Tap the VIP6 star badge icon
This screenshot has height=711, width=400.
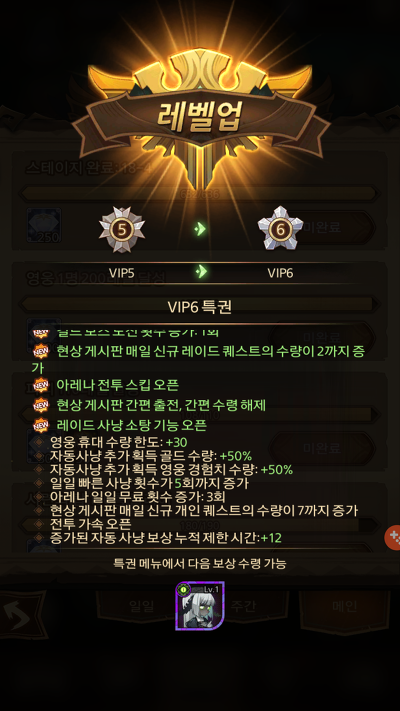[280, 230]
